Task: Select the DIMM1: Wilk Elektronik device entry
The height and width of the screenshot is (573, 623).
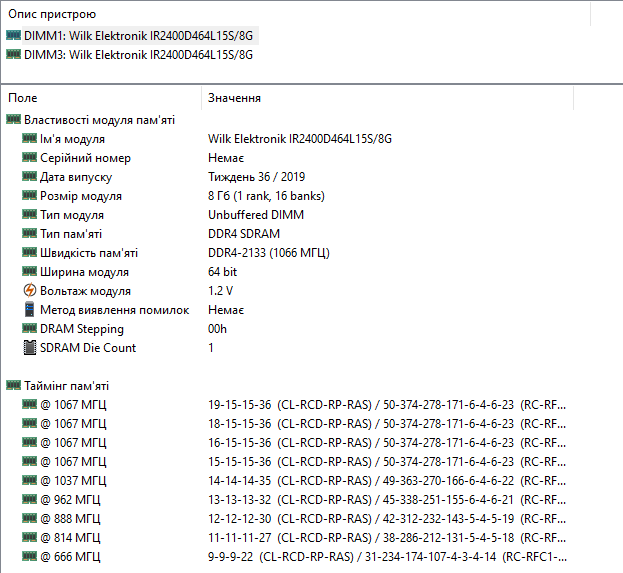Action: point(138,36)
